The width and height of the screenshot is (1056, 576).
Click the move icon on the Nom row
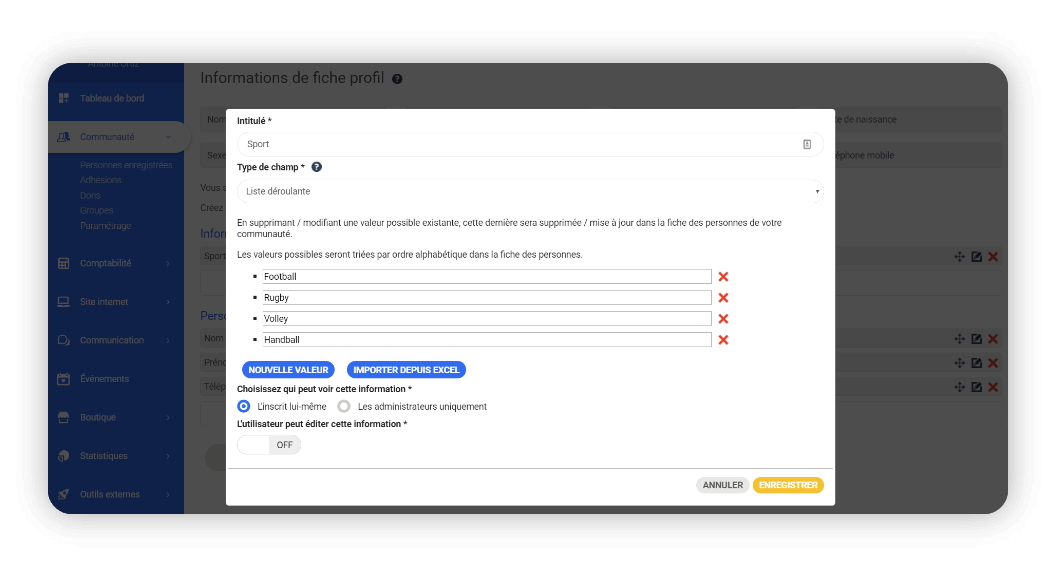(960, 339)
